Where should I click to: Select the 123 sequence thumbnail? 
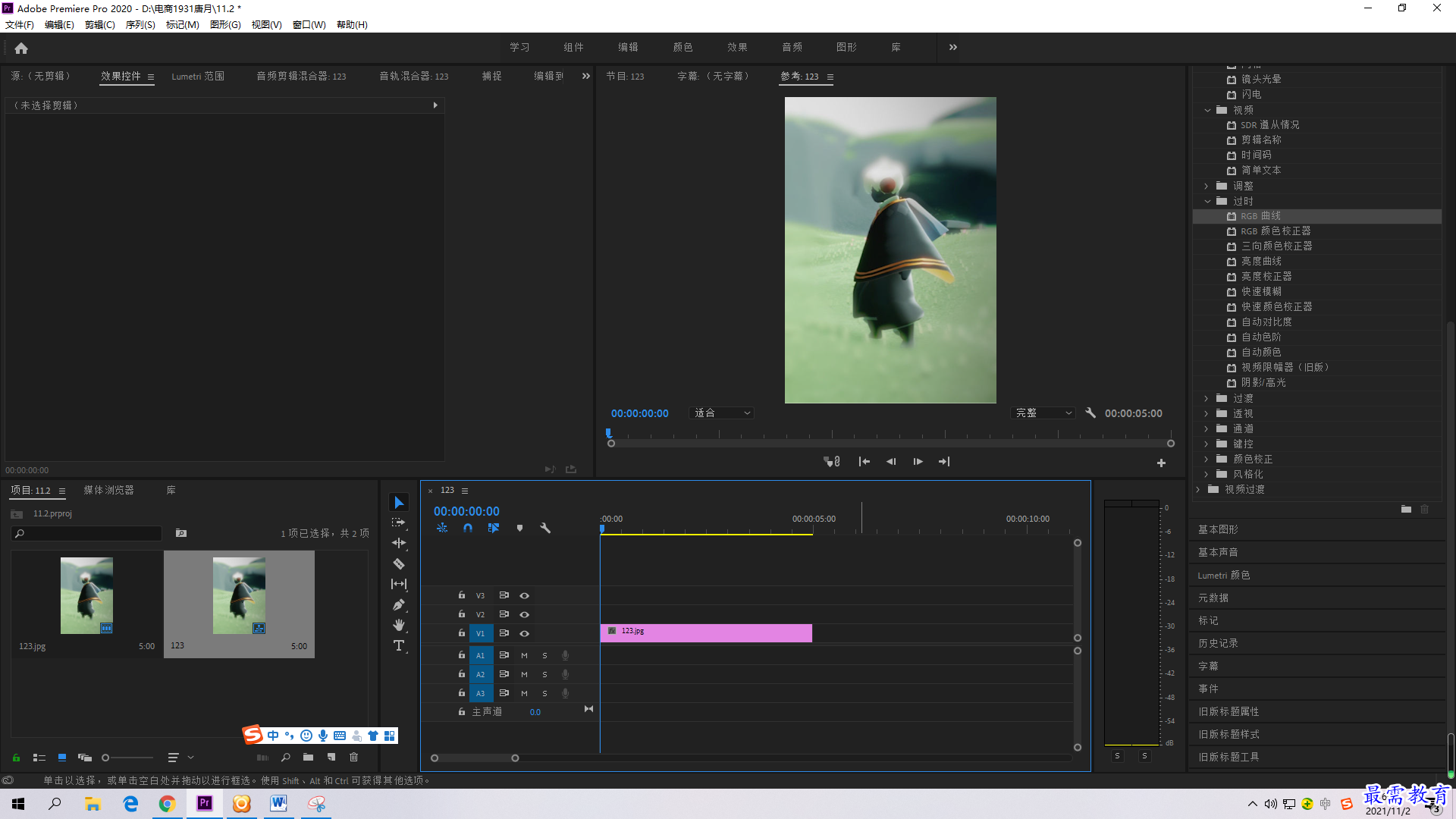click(x=239, y=596)
